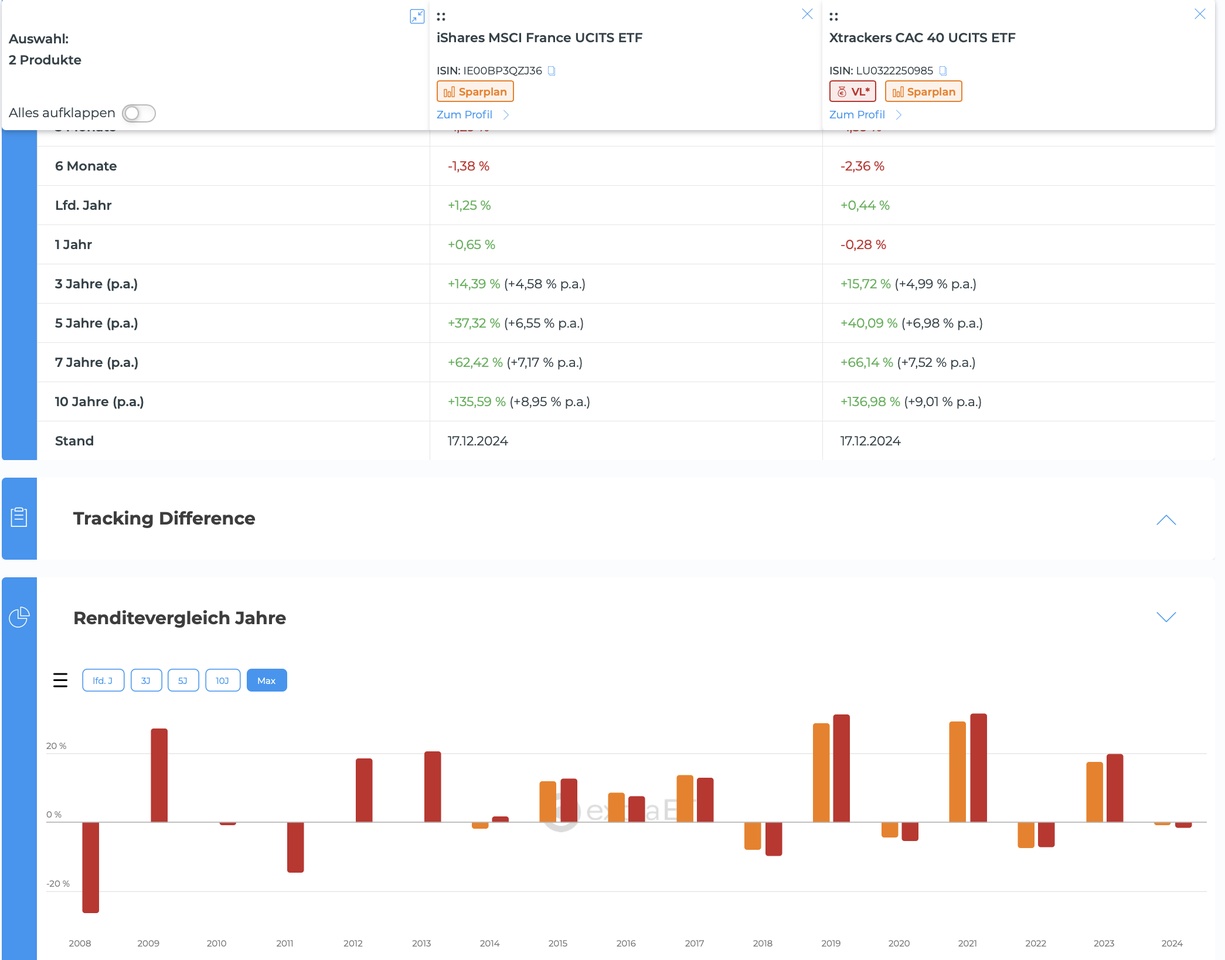
Task: Click the iShares MSCI France UCITS ETF title
Action: 540,38
